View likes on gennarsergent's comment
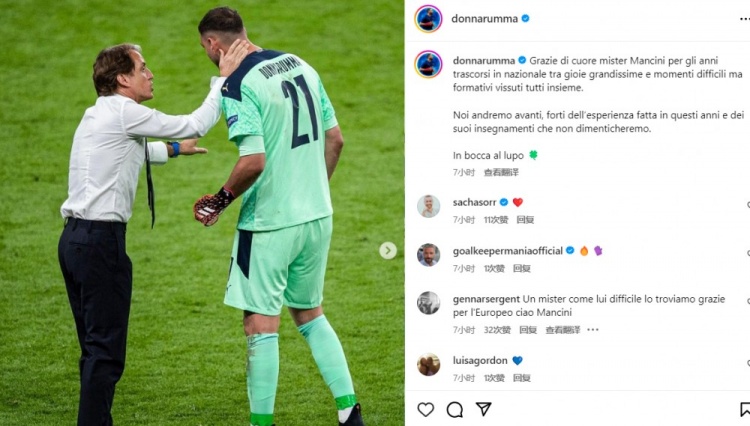This screenshot has width=750, height=426. (497, 330)
